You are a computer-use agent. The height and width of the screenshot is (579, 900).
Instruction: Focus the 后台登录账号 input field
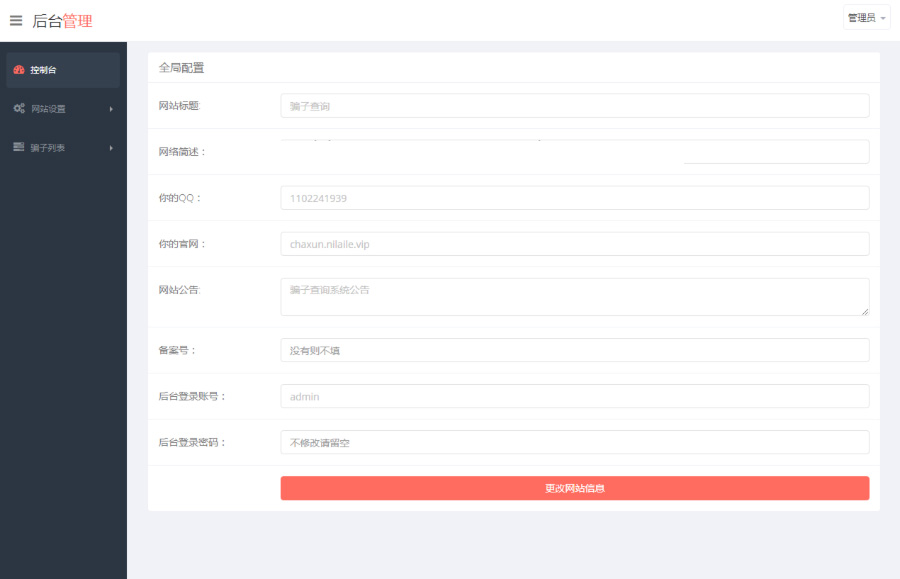[x=574, y=396]
